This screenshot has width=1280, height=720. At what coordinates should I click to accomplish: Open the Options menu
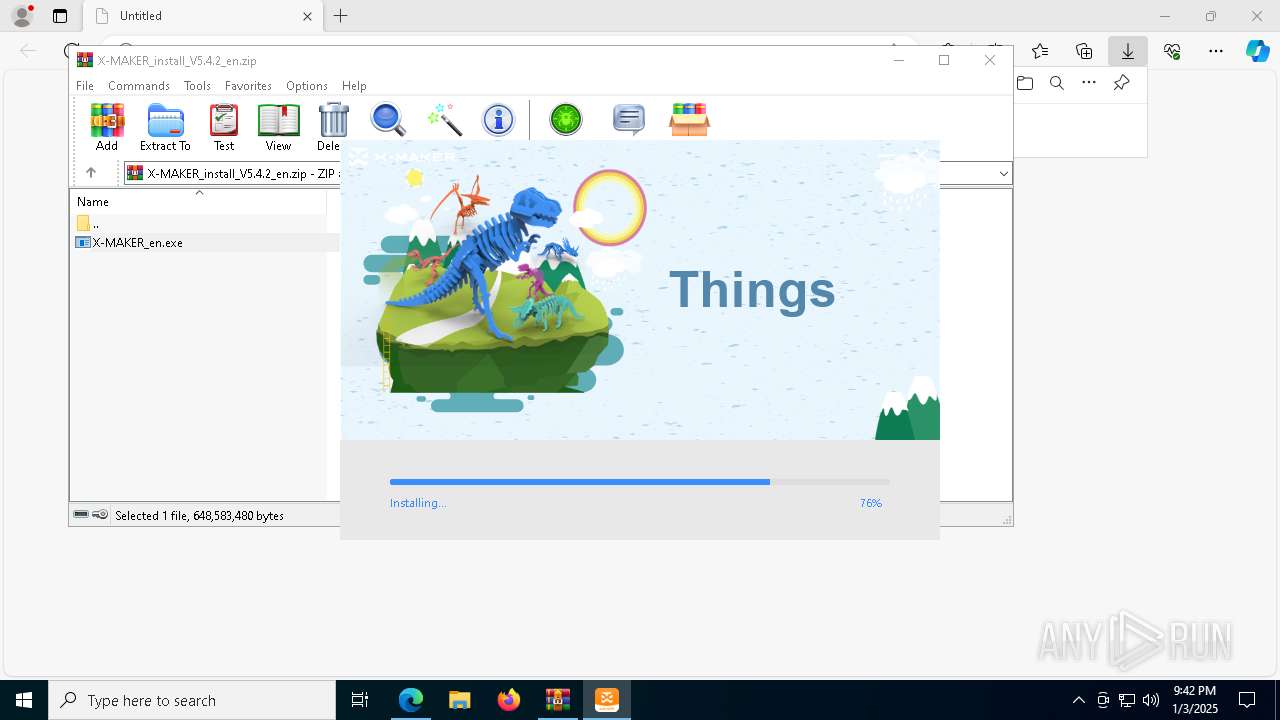(x=307, y=86)
